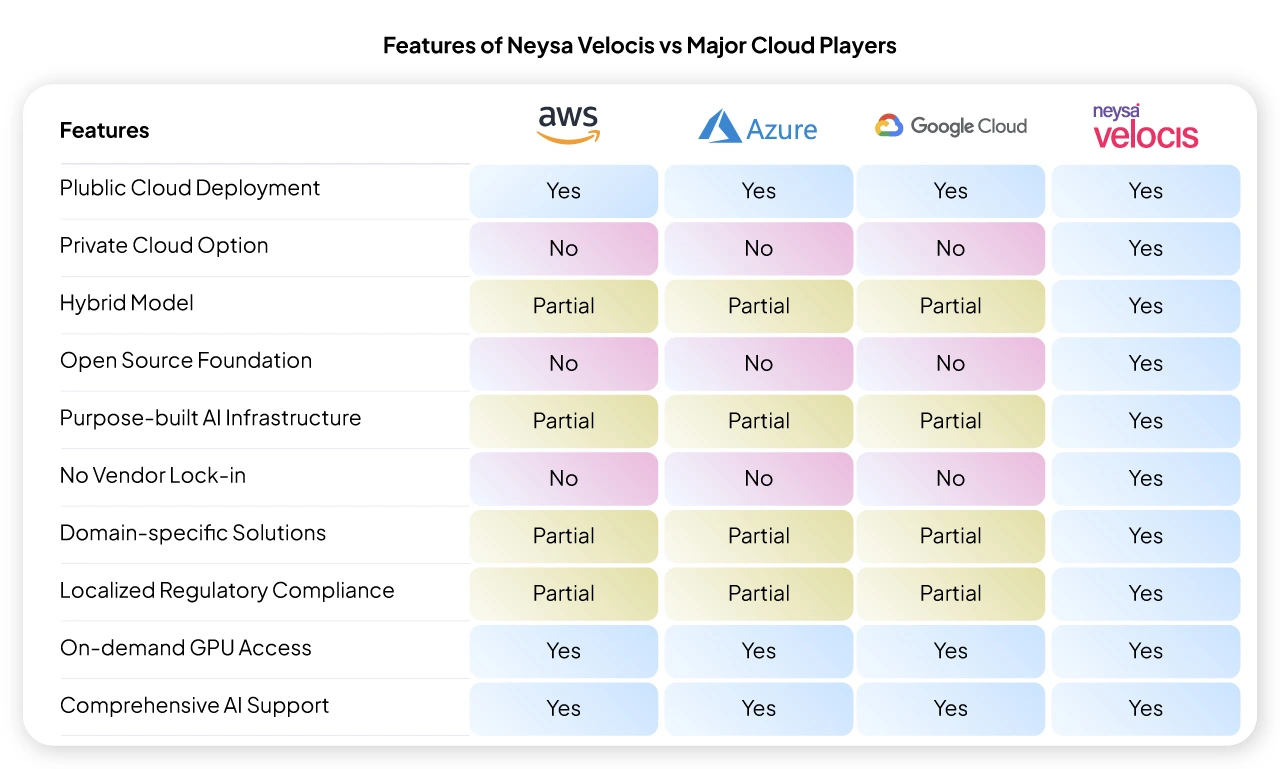Viewport: 1280px width, 769px height.
Task: Click AWS cell for Open Source Foundation
Action: click(x=564, y=364)
